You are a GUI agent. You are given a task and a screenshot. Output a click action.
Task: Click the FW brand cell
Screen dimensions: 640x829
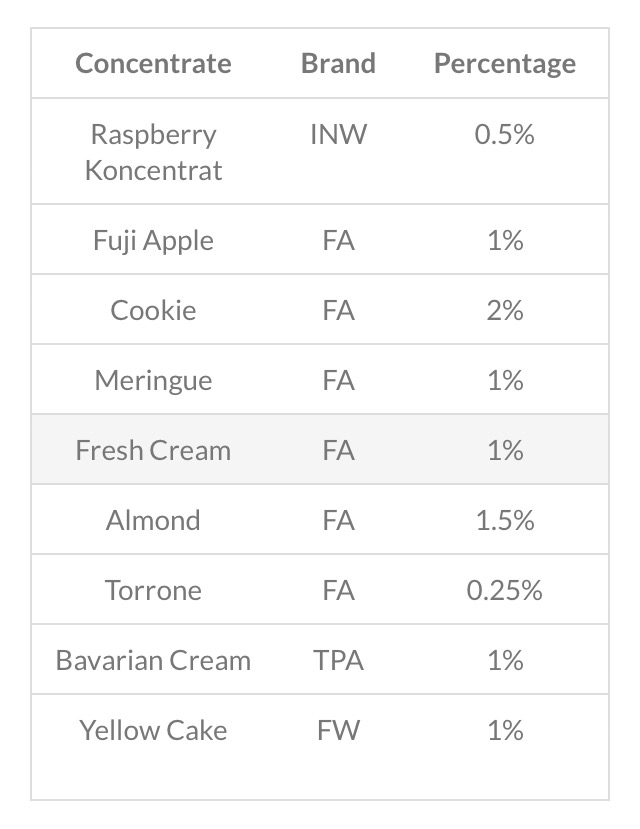pyautogui.click(x=338, y=730)
